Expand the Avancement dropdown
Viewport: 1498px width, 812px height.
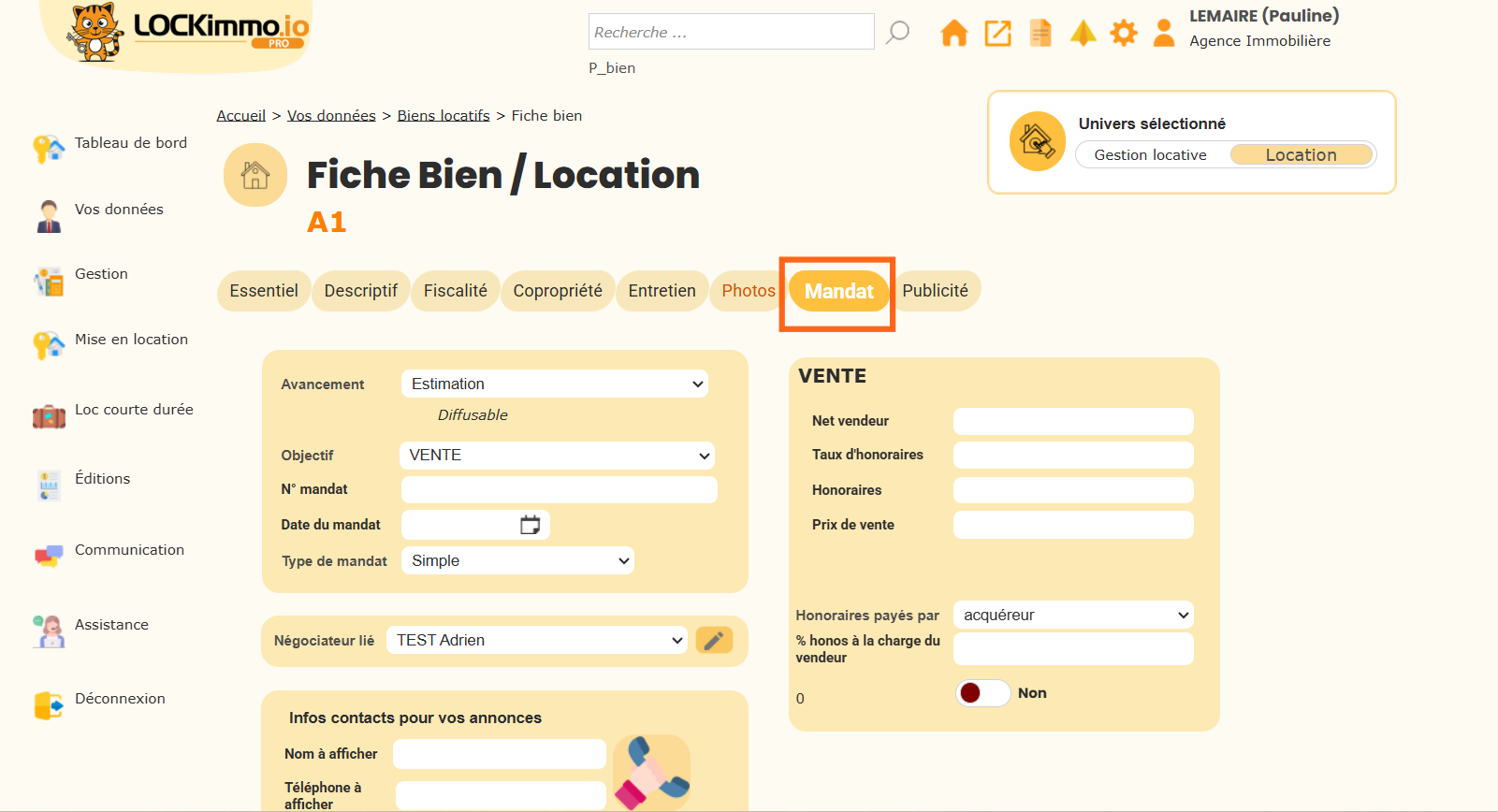coord(554,384)
